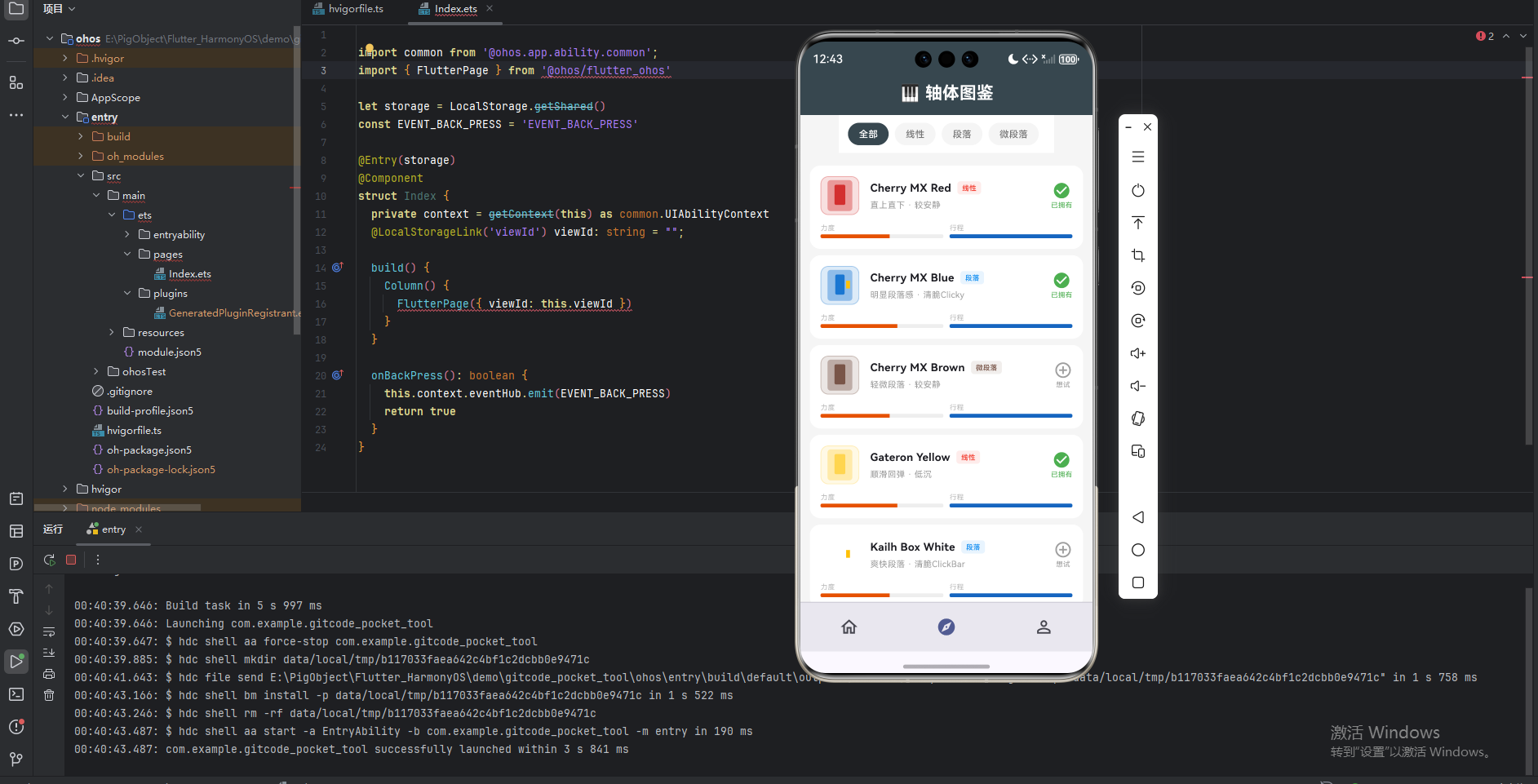Open the 项目 view dropdown

coord(60,9)
